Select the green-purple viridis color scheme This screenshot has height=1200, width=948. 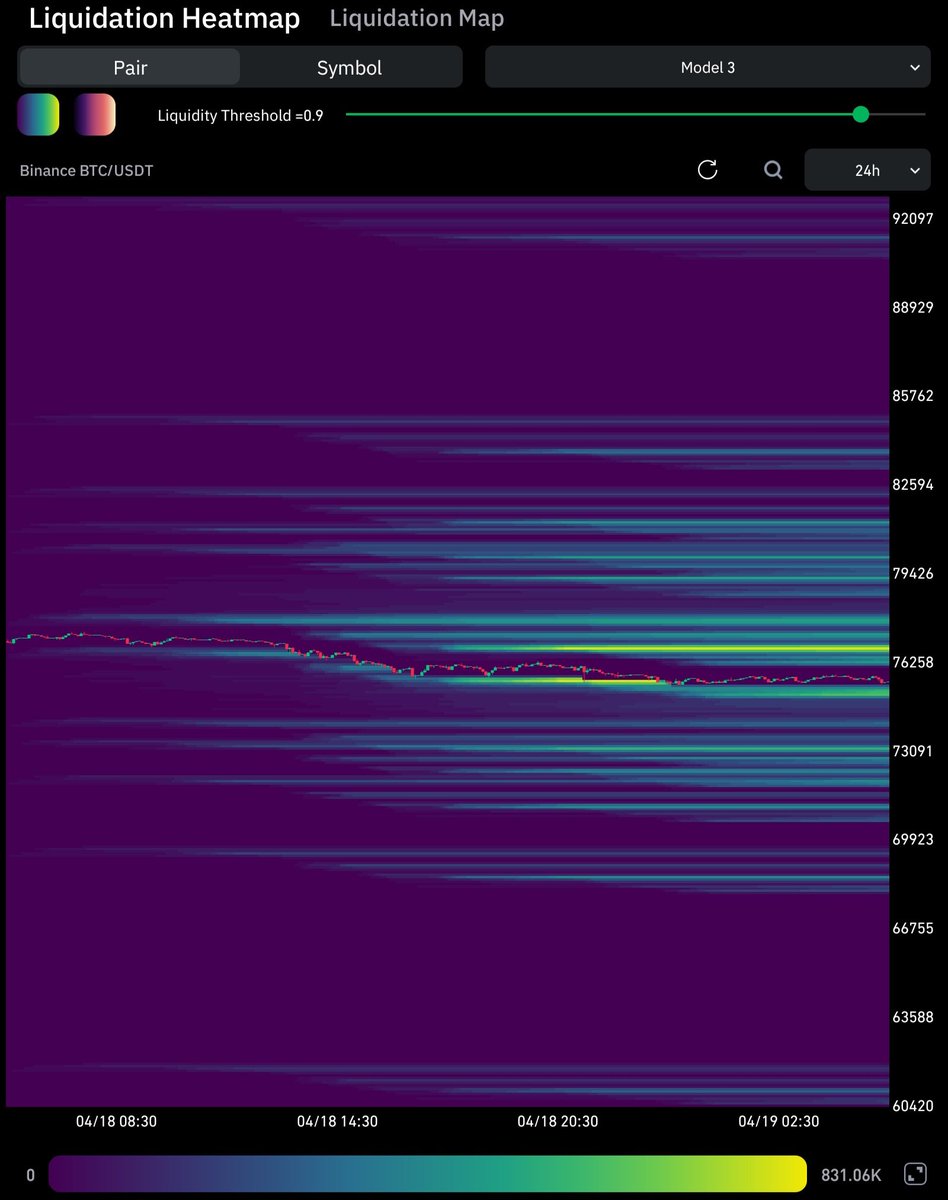38,115
